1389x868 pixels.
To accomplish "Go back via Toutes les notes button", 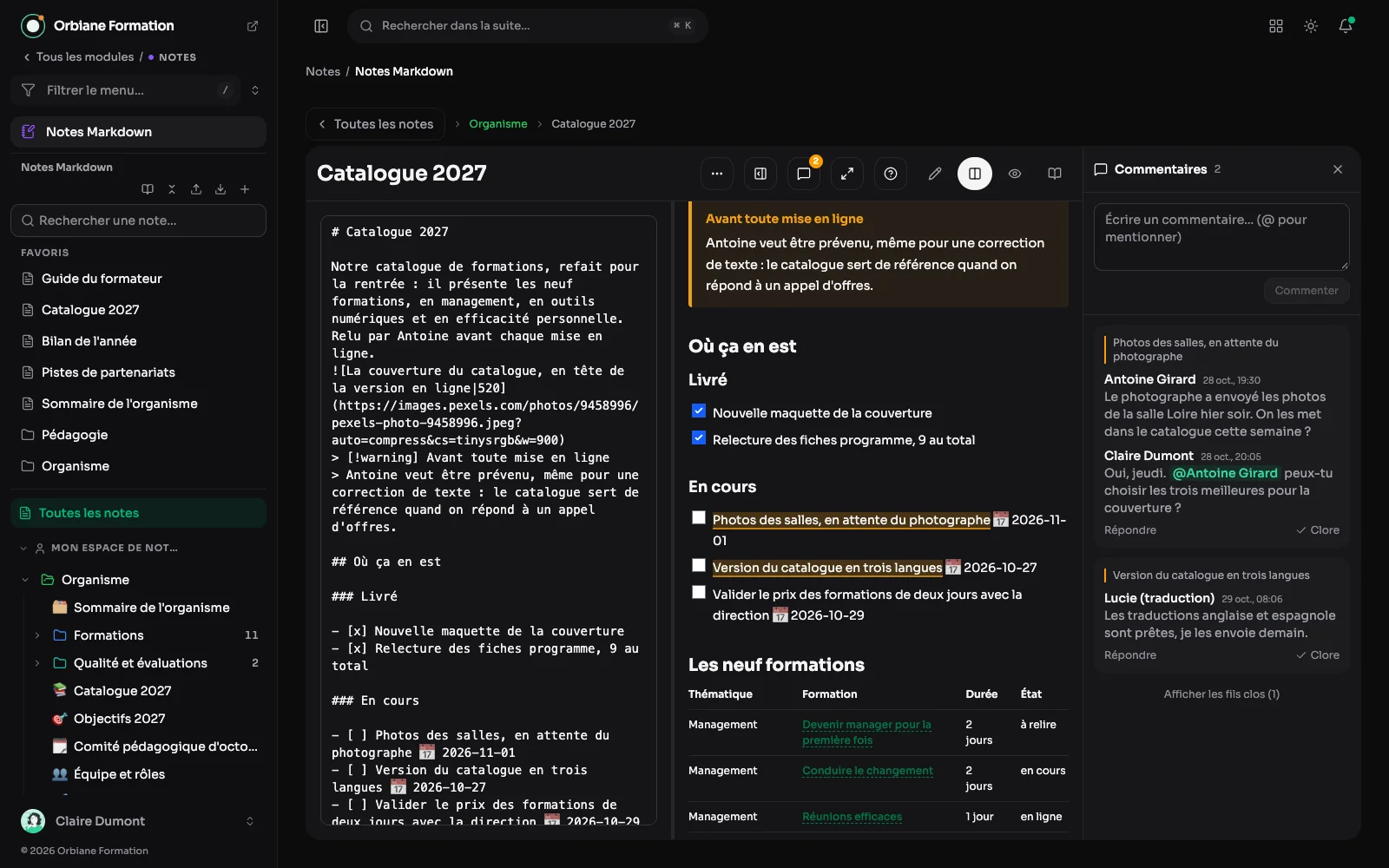I will point(375,124).
